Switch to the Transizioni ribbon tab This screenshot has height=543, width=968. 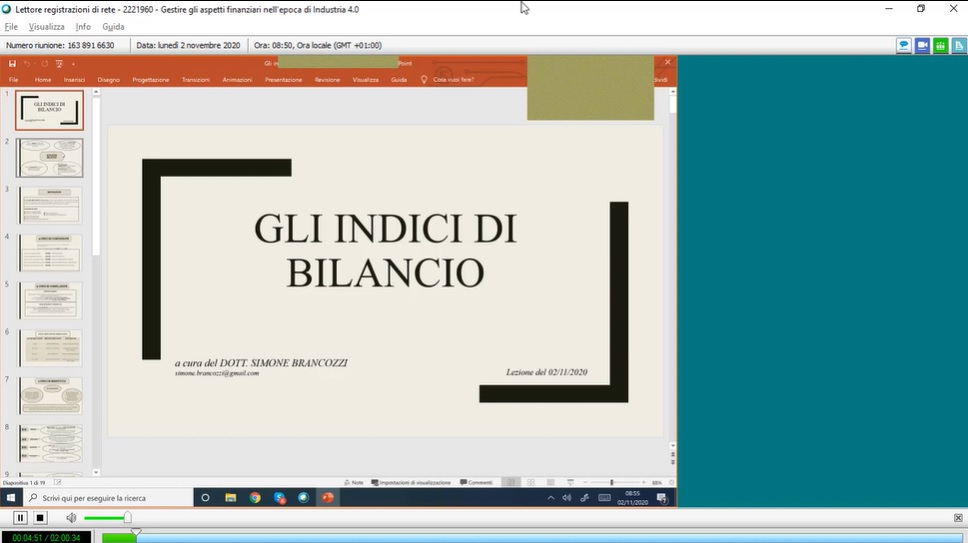pyautogui.click(x=195, y=79)
